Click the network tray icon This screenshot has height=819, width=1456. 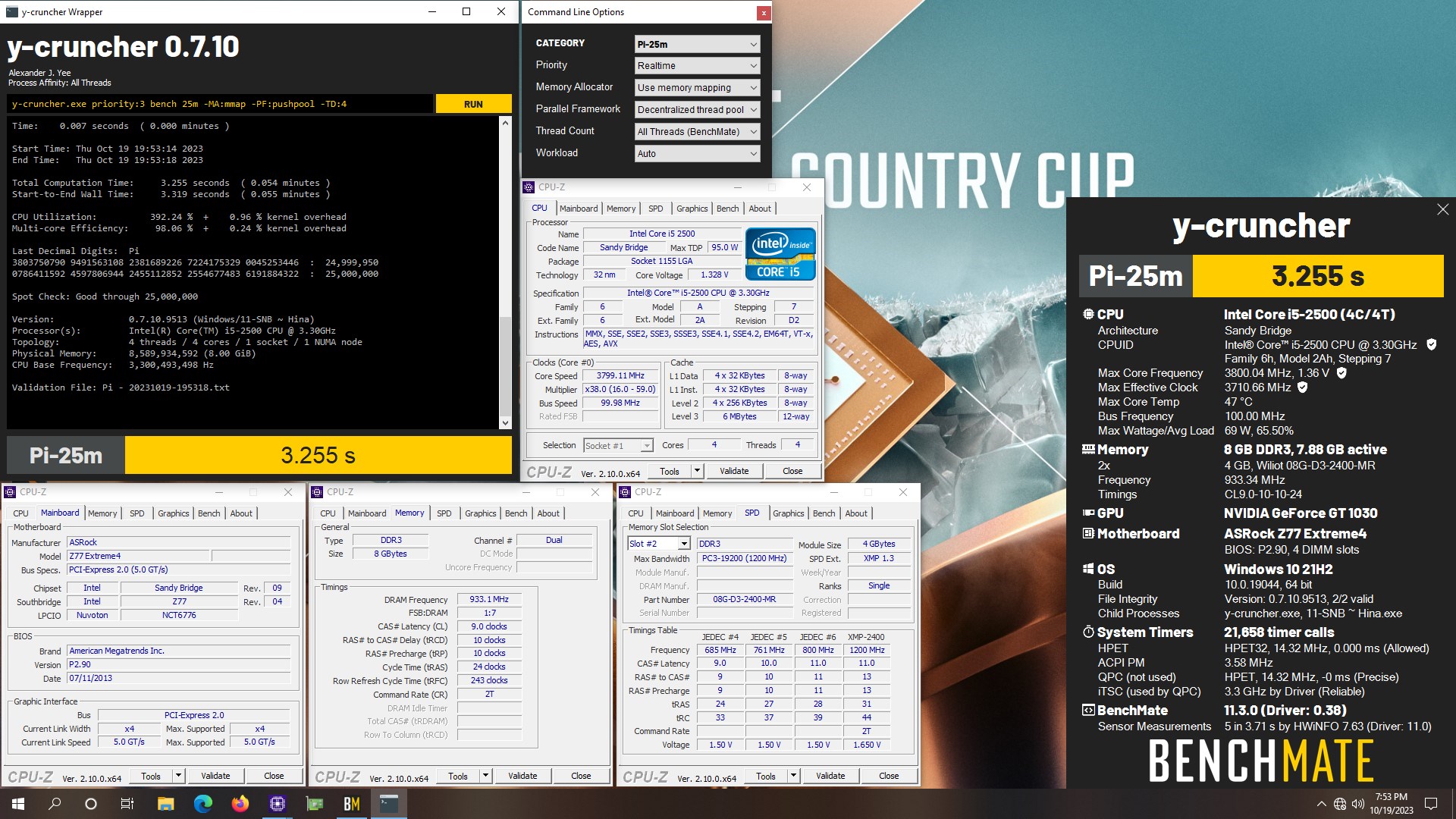point(1340,804)
